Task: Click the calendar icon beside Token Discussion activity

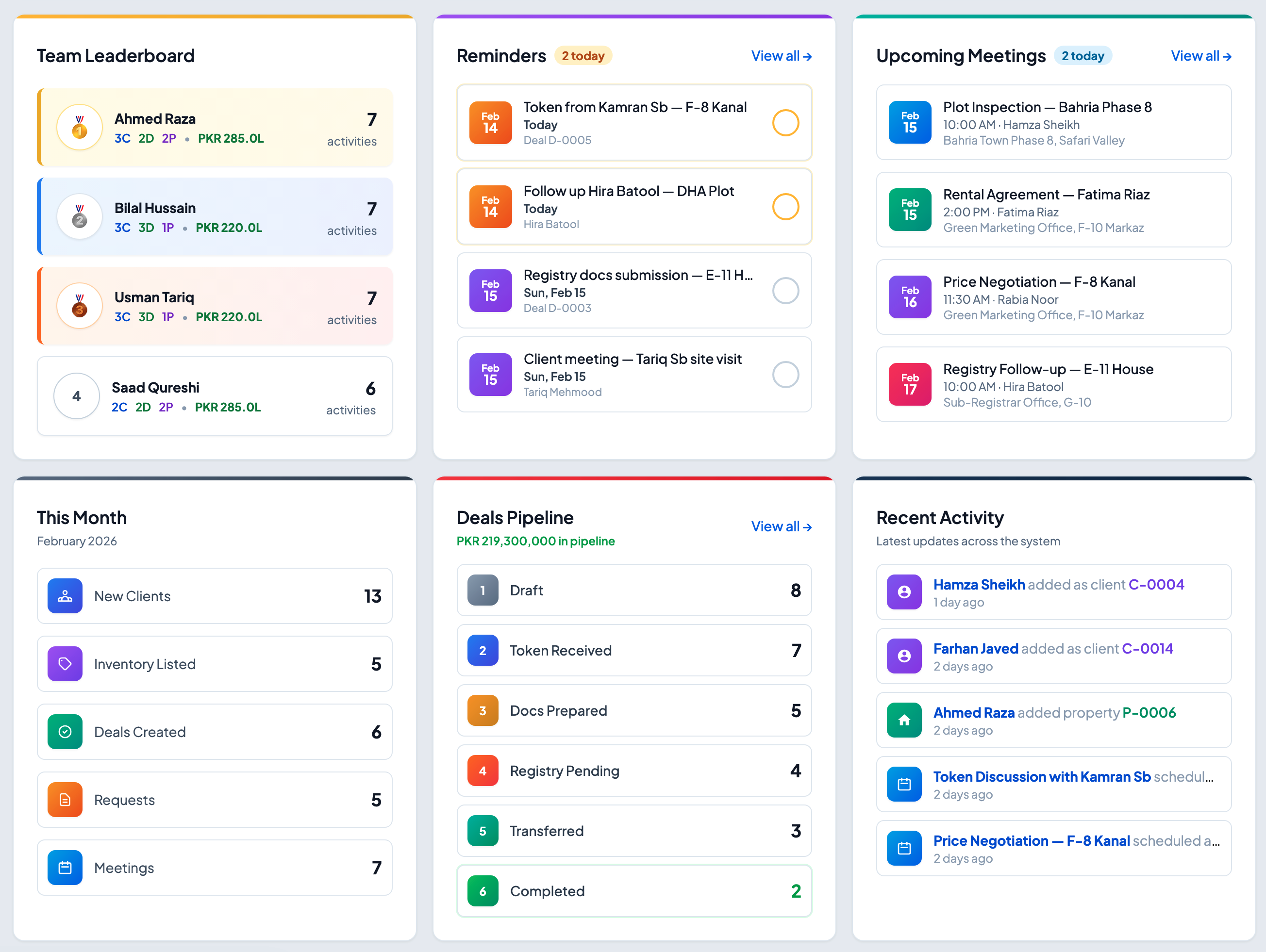Action: pos(904,784)
